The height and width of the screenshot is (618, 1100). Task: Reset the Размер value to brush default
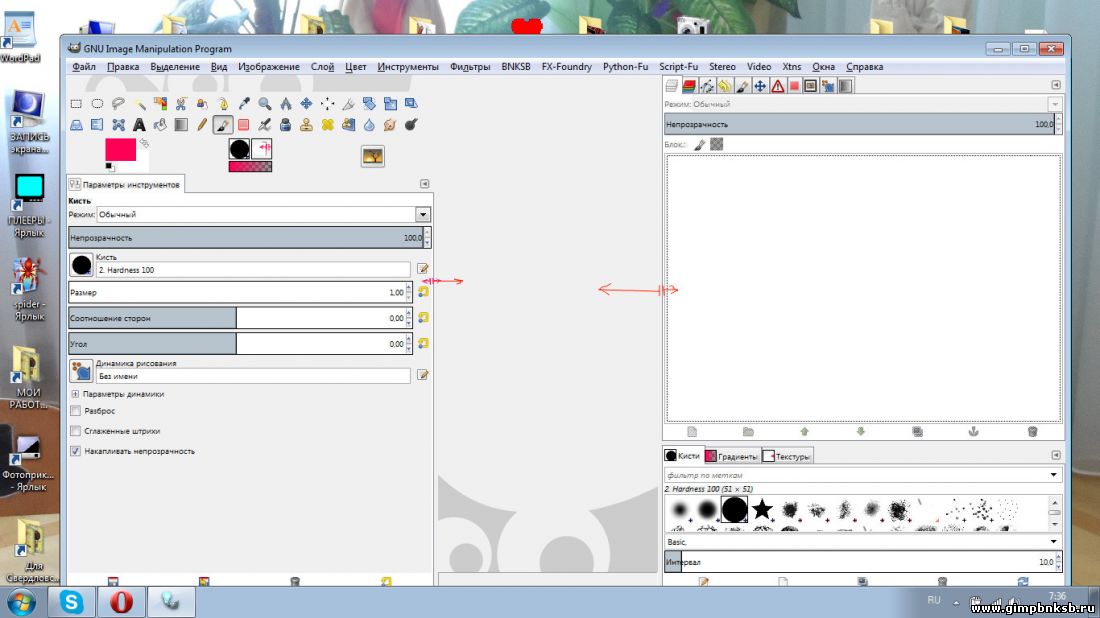(423, 292)
